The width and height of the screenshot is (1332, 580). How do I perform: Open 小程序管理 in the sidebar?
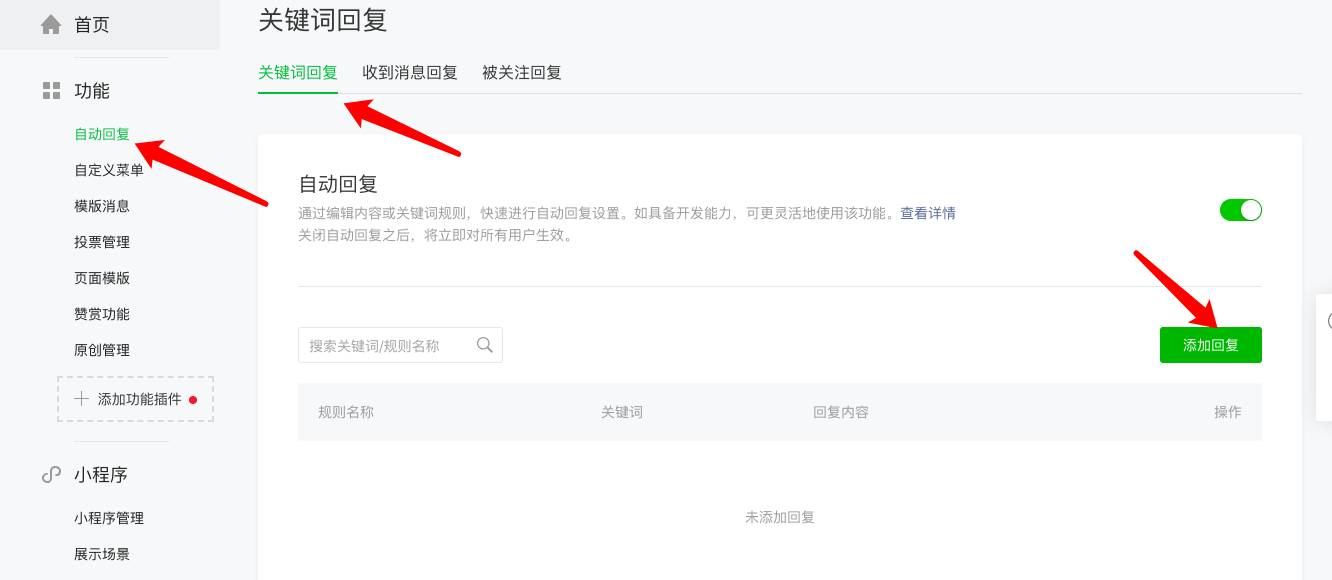[109, 518]
